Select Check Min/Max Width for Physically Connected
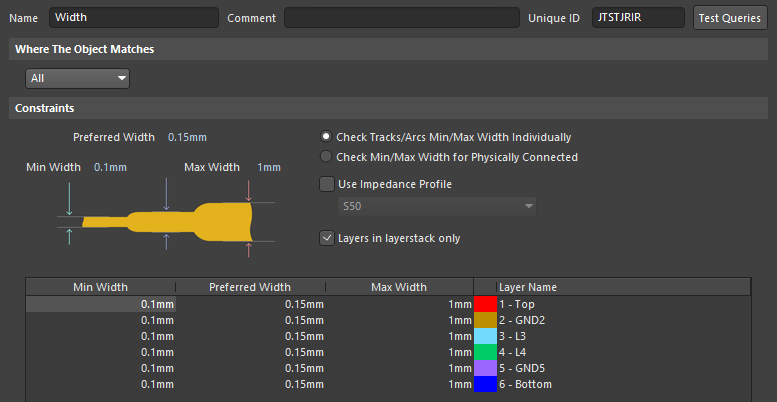The image size is (777, 402). point(326,157)
